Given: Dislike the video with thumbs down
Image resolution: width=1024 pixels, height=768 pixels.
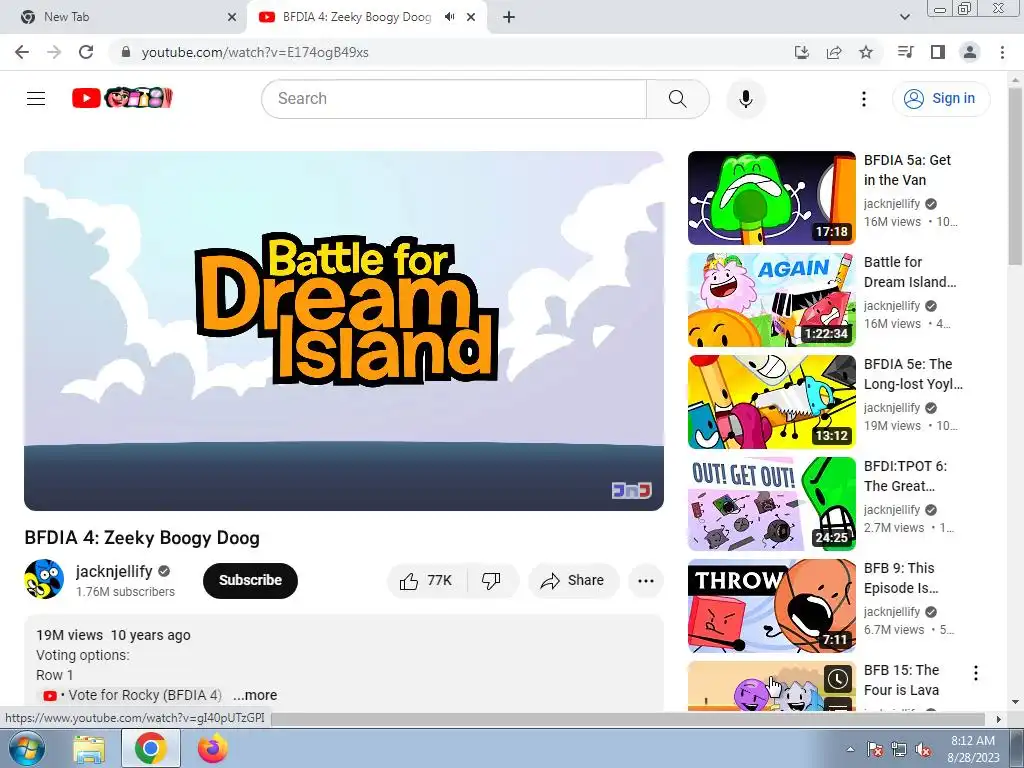Looking at the screenshot, I should [x=492, y=581].
